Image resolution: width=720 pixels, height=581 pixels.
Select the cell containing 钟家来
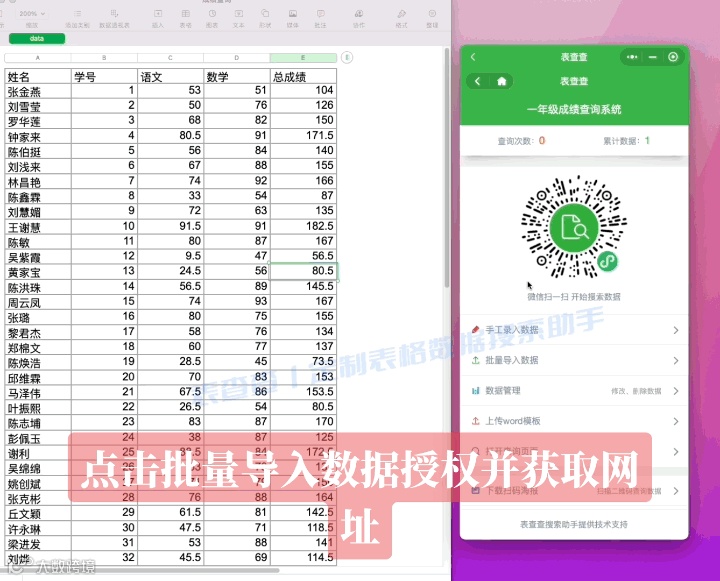coord(38,136)
